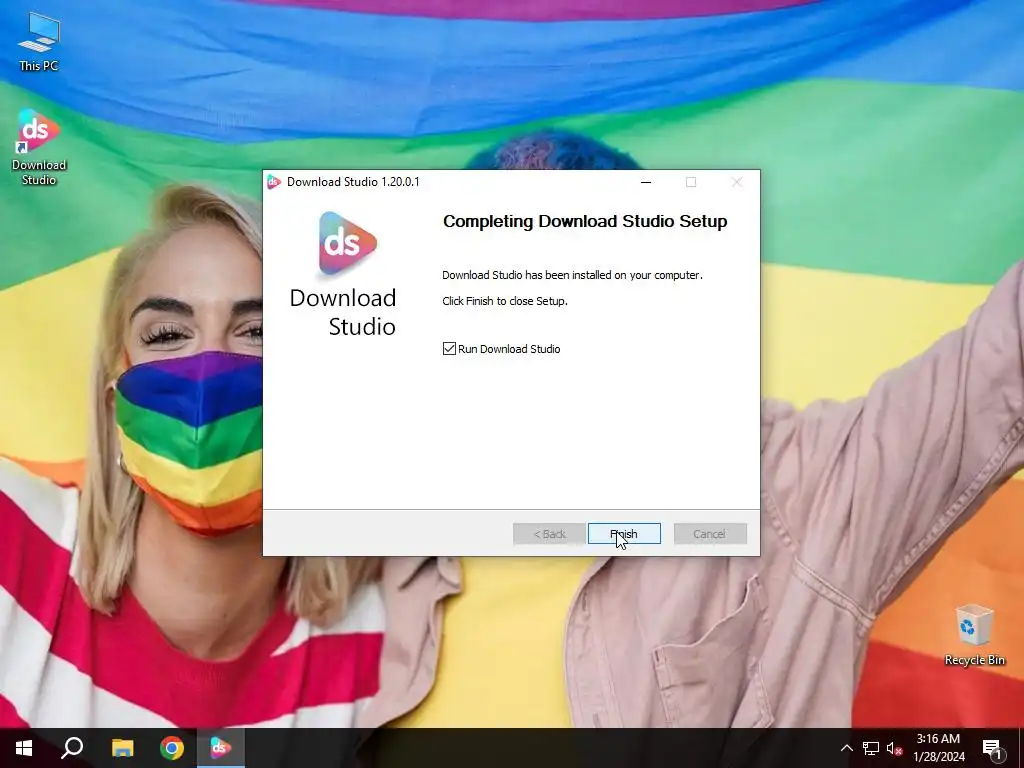This screenshot has width=1024, height=768.
Task: Open the This PC desktop icon
Action: tap(39, 42)
